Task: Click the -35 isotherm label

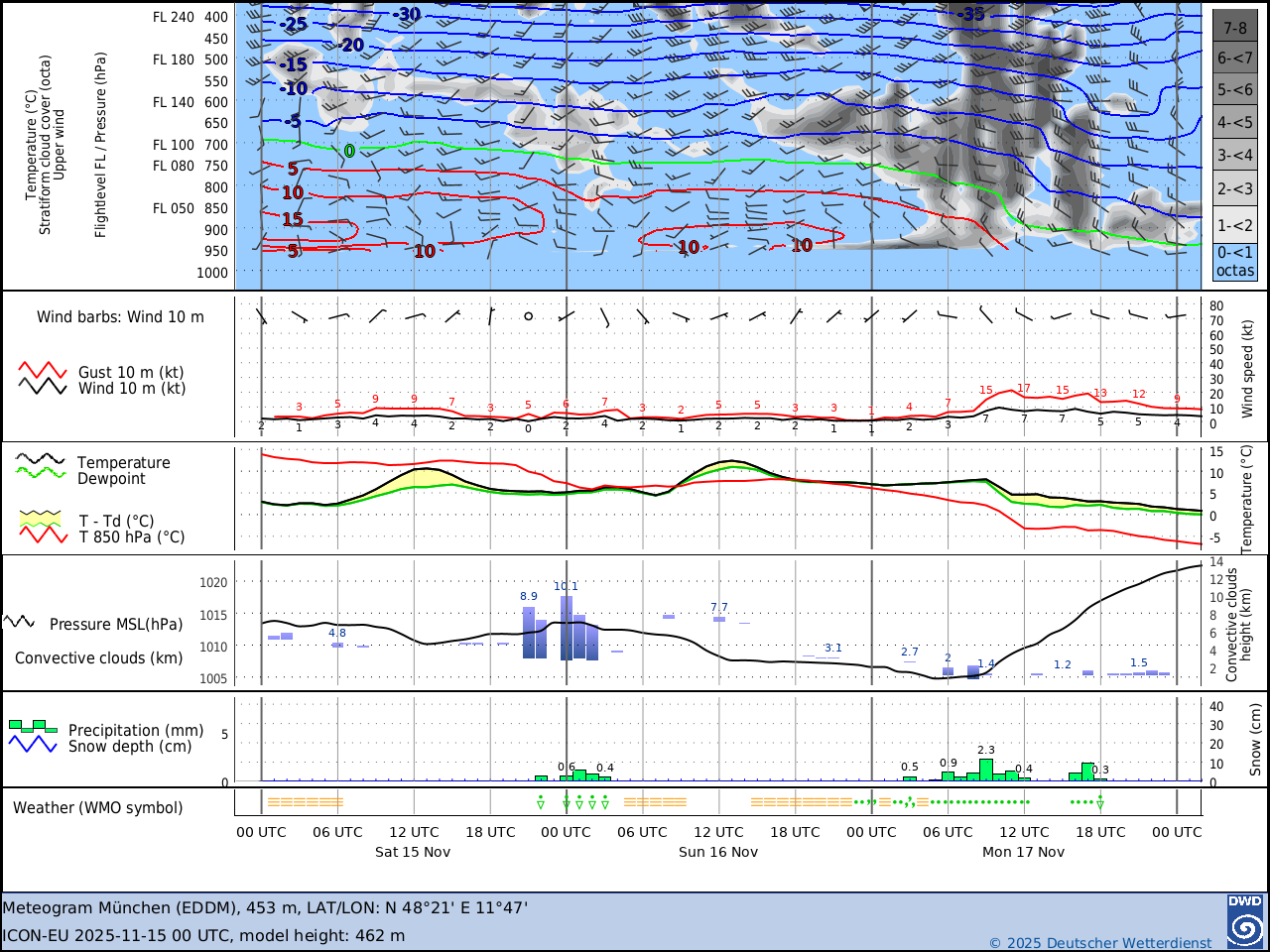Action: tap(970, 14)
